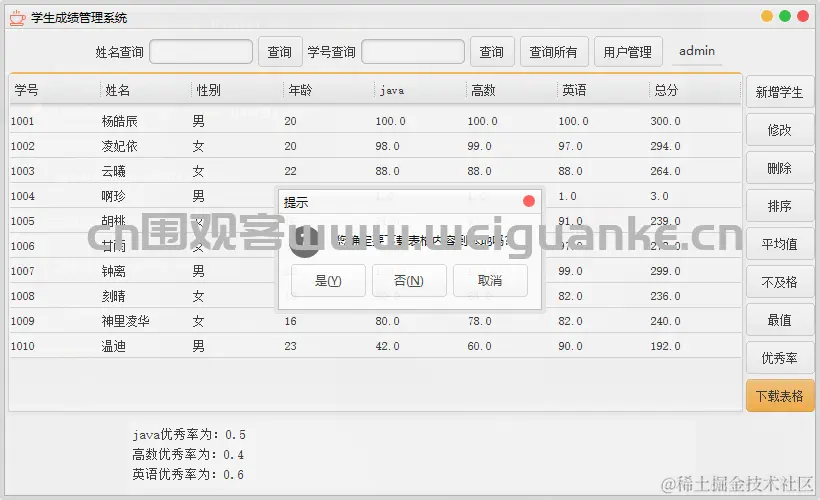The height and width of the screenshot is (500, 820).
Task: Click the 优秀率 button
Action: [x=780, y=358]
